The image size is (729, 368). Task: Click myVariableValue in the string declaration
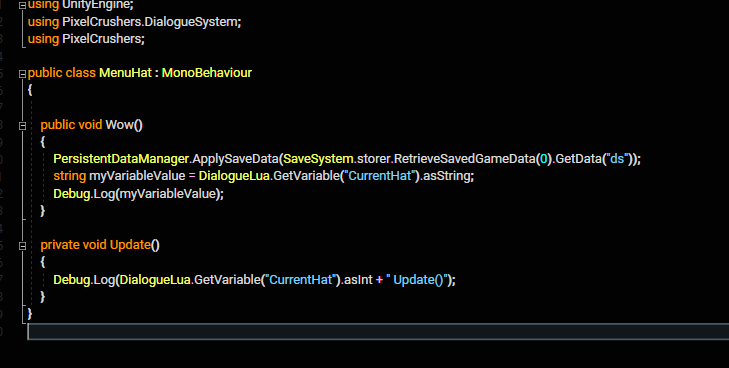(x=137, y=176)
